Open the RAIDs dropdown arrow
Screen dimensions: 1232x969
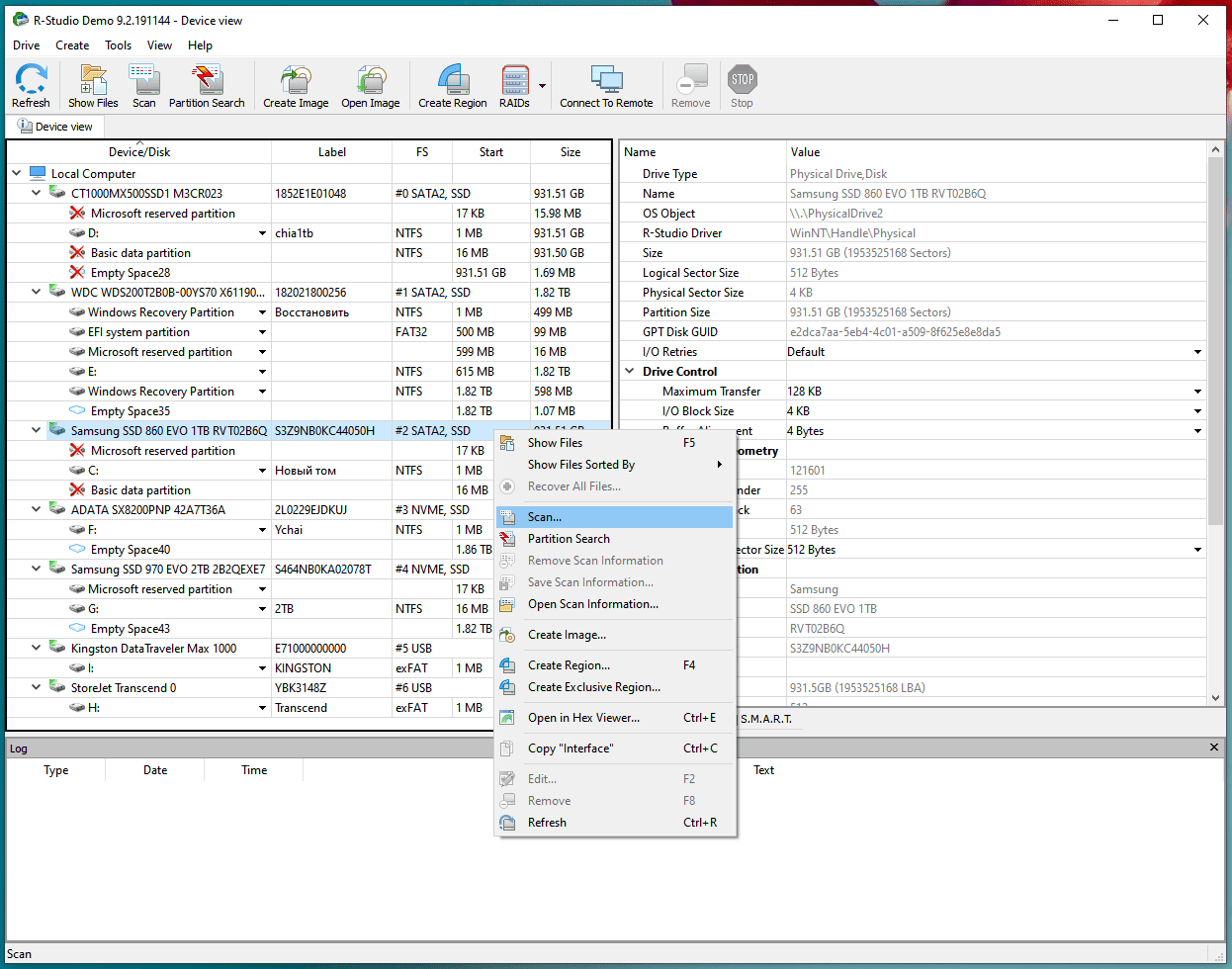[542, 86]
